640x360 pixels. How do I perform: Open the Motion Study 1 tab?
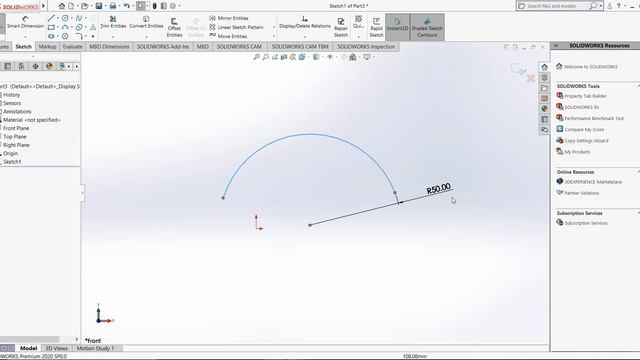tap(96, 348)
